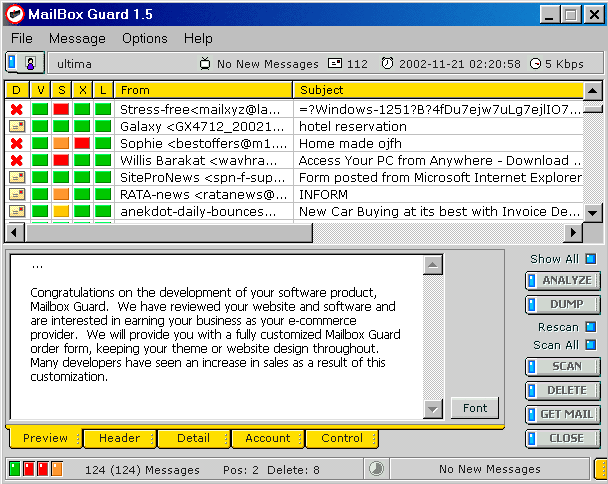
Task: Click the green indicator square in the status bar
Action: tap(15, 469)
